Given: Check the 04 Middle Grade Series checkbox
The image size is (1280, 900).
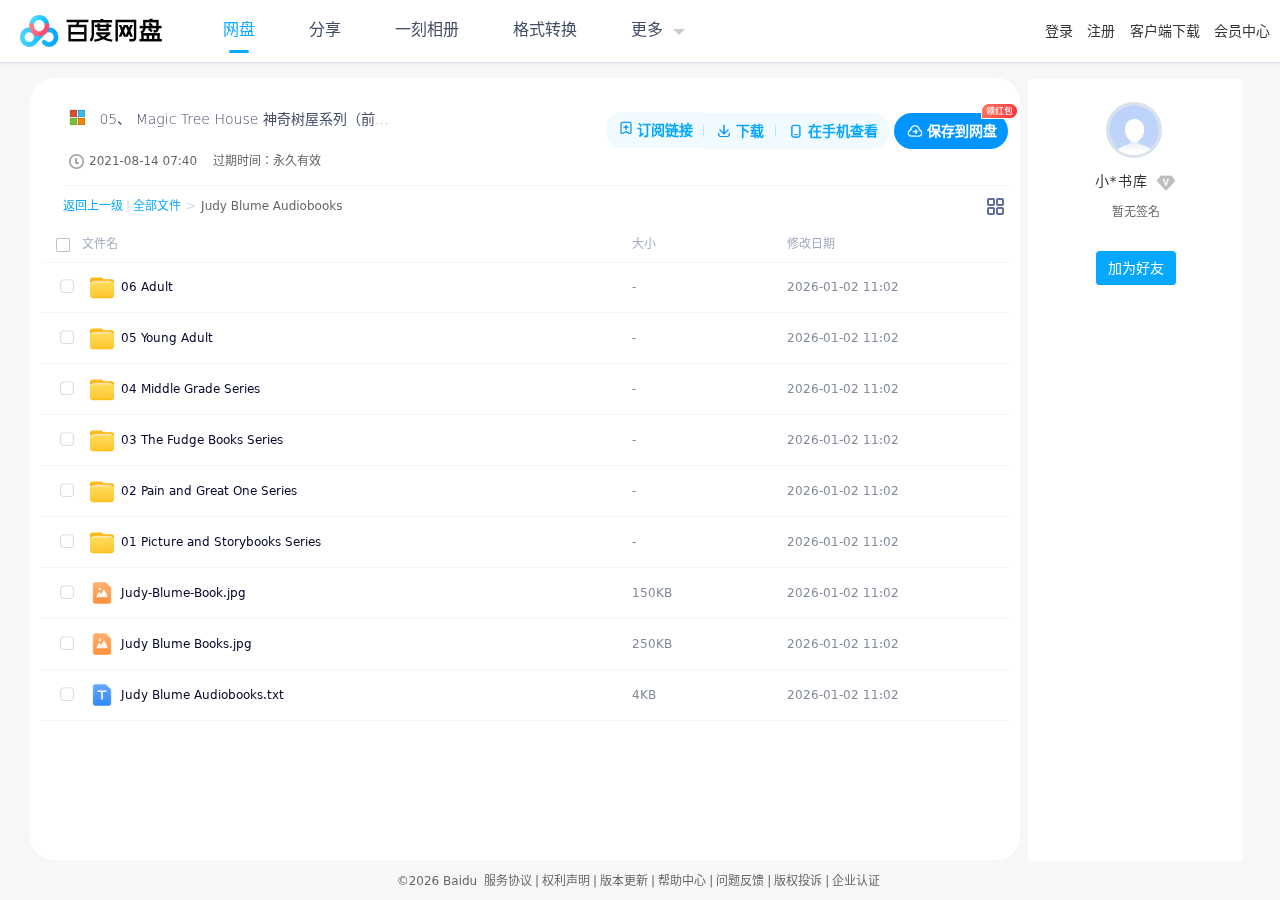Looking at the screenshot, I should (x=67, y=388).
